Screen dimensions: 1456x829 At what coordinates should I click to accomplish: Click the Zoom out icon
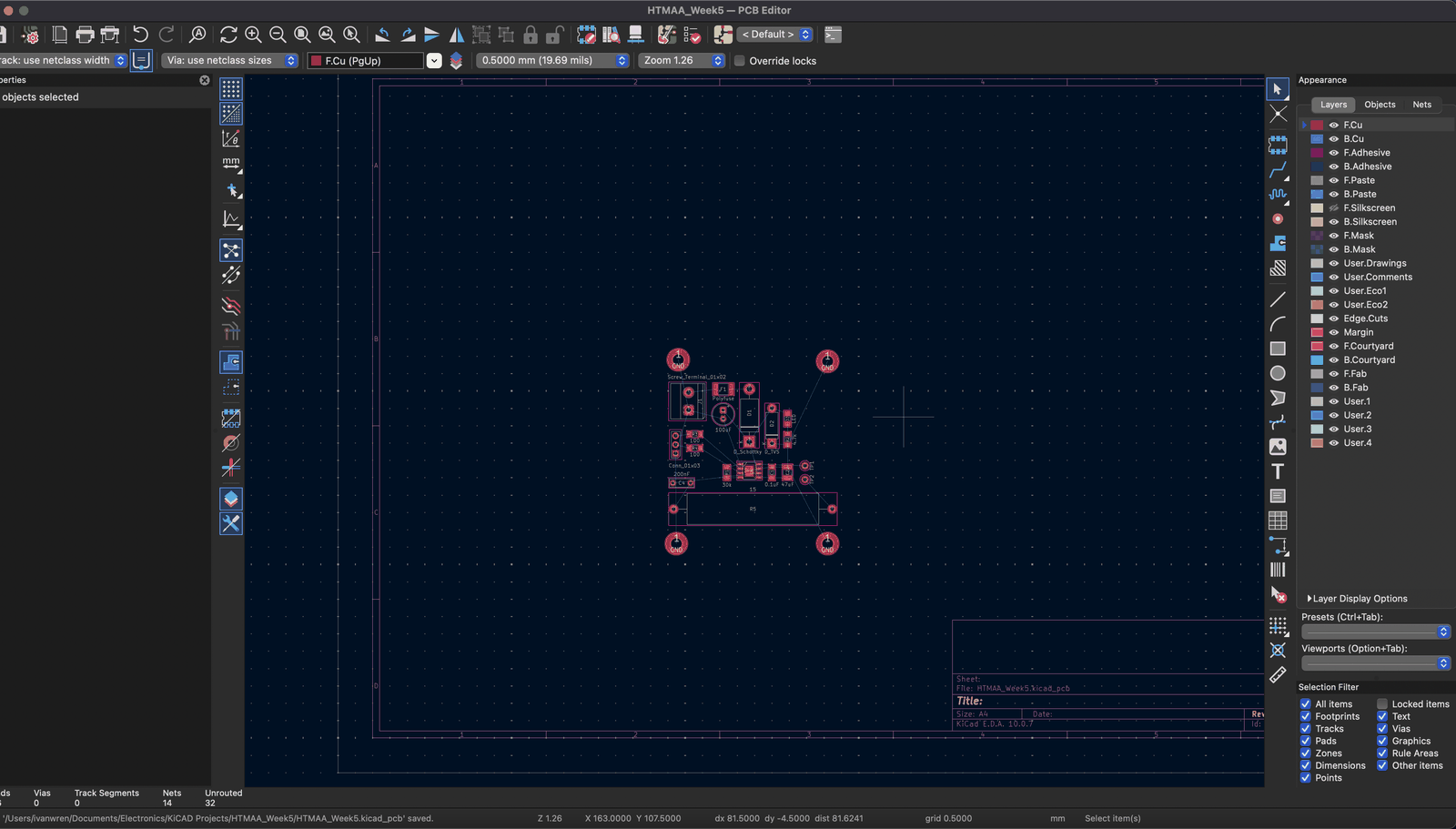pos(278,35)
